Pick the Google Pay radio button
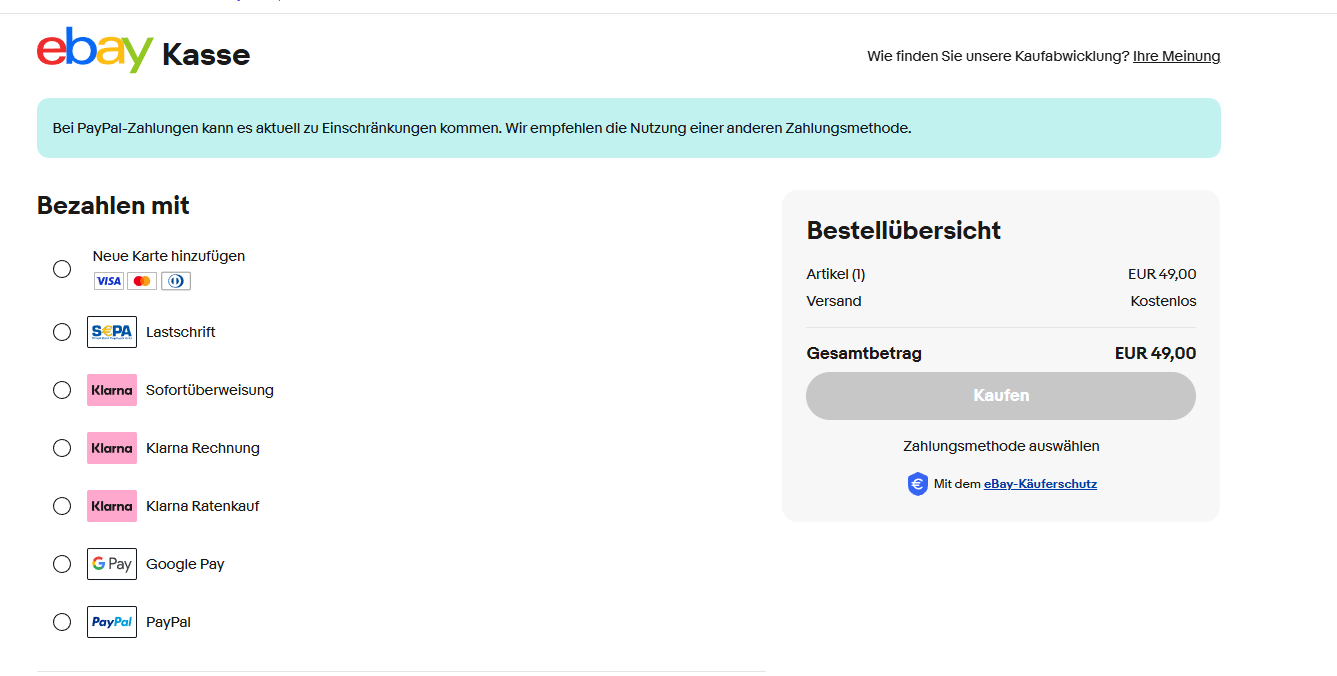 coord(62,564)
